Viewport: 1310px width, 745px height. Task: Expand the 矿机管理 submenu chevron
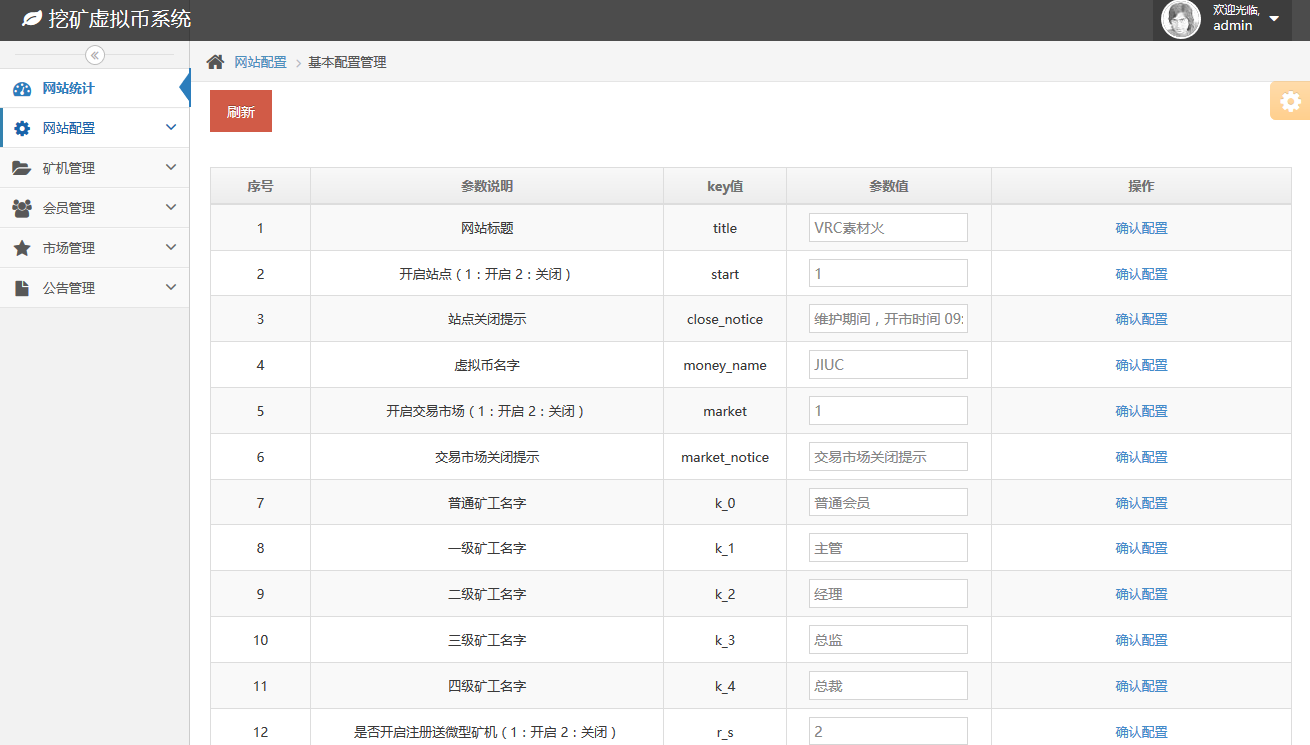tap(171, 167)
